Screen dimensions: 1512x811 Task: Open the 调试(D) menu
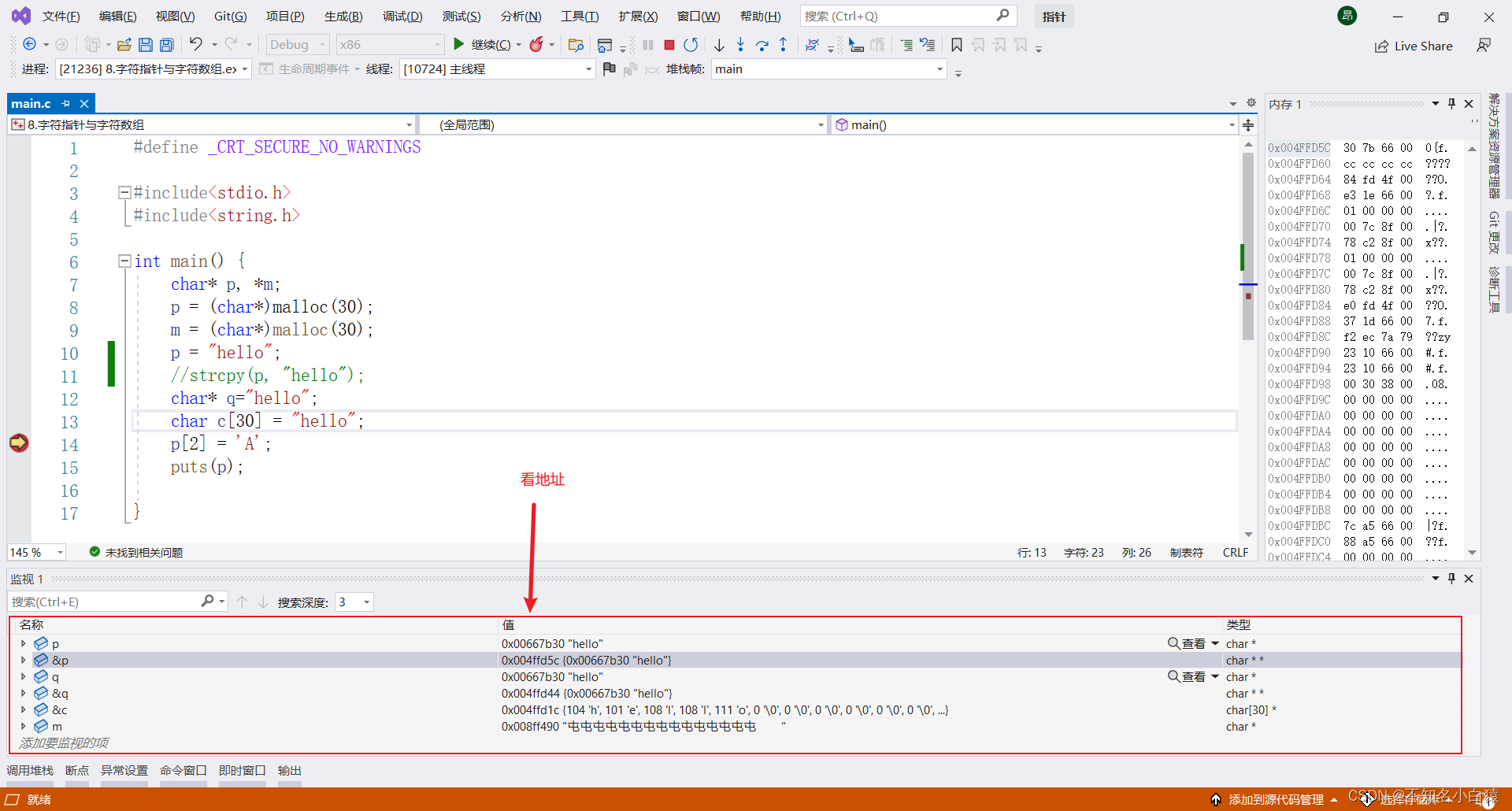[x=402, y=17]
